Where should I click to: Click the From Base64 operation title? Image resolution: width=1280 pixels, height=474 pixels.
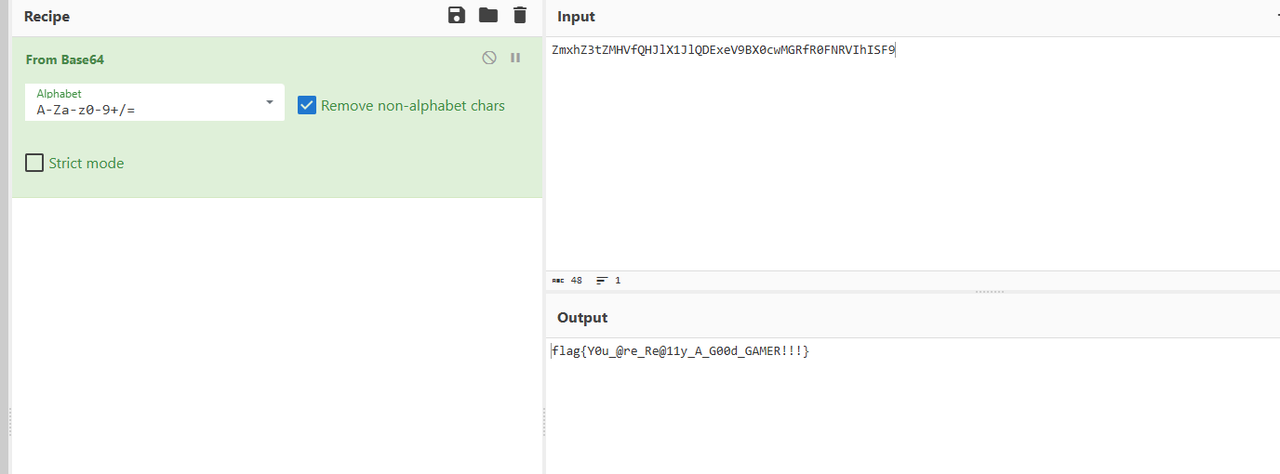coord(65,60)
